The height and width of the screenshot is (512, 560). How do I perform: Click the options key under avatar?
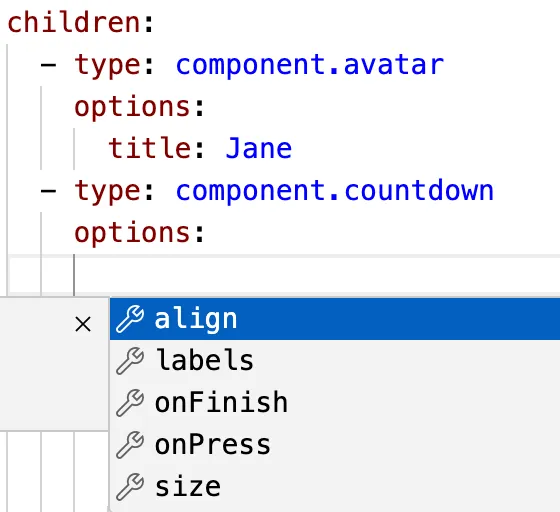132,107
